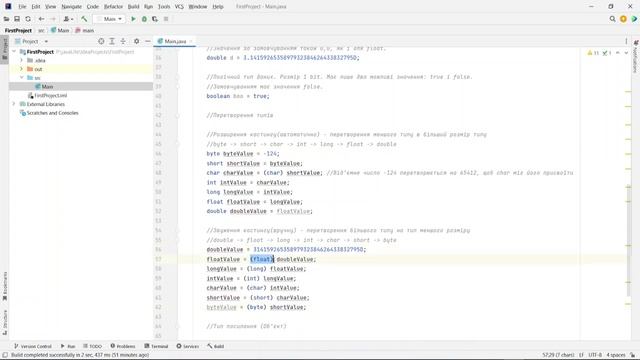Open the TODO tool window
The height and width of the screenshot is (360, 640).
coord(92,346)
